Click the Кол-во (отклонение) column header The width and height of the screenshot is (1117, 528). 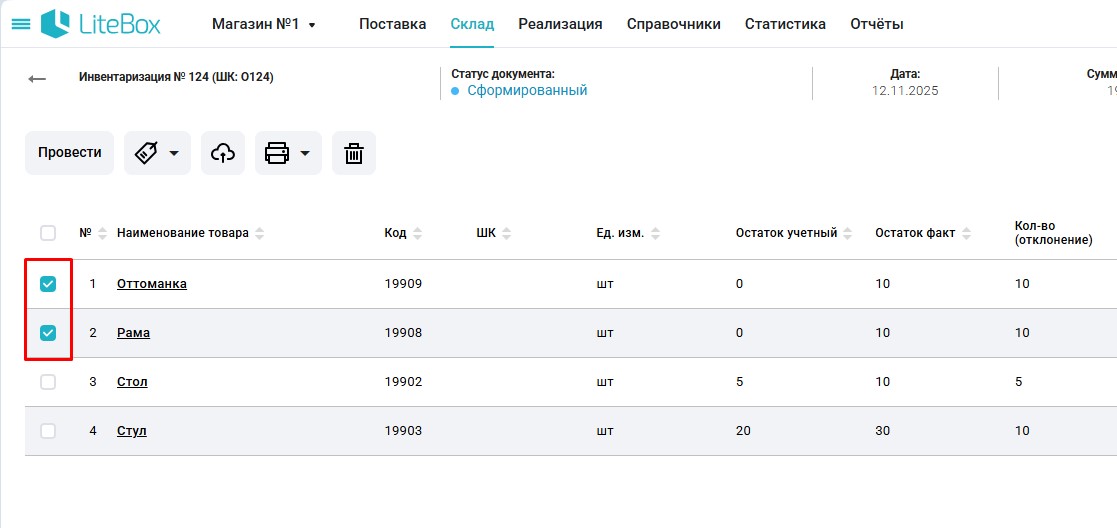[x=1054, y=233]
